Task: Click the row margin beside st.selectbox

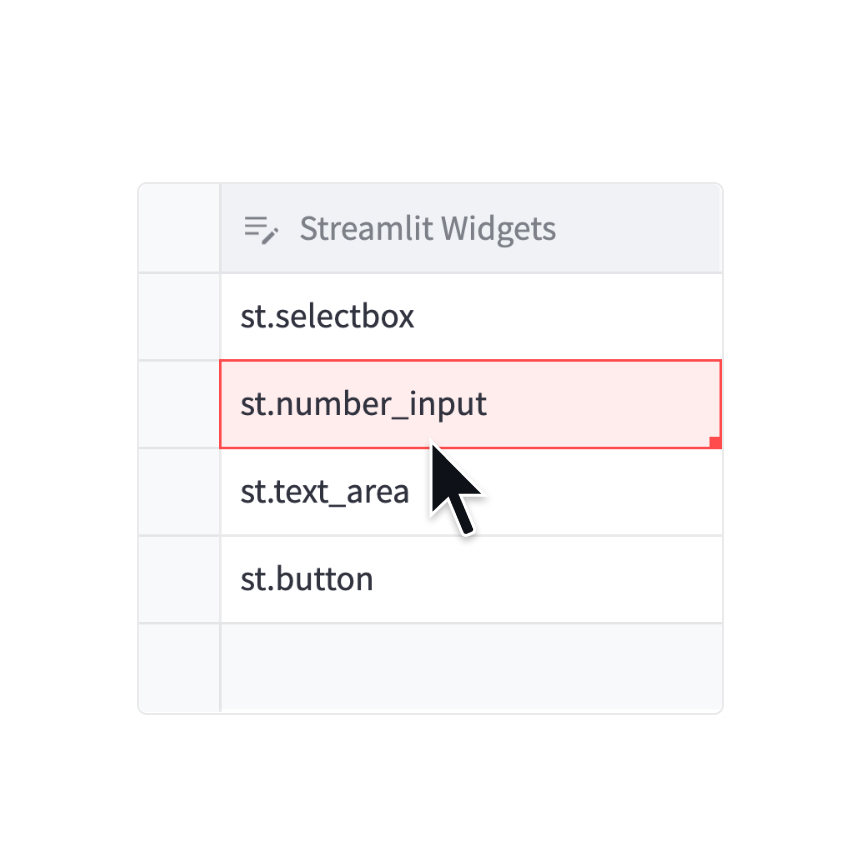Action: pos(179,316)
